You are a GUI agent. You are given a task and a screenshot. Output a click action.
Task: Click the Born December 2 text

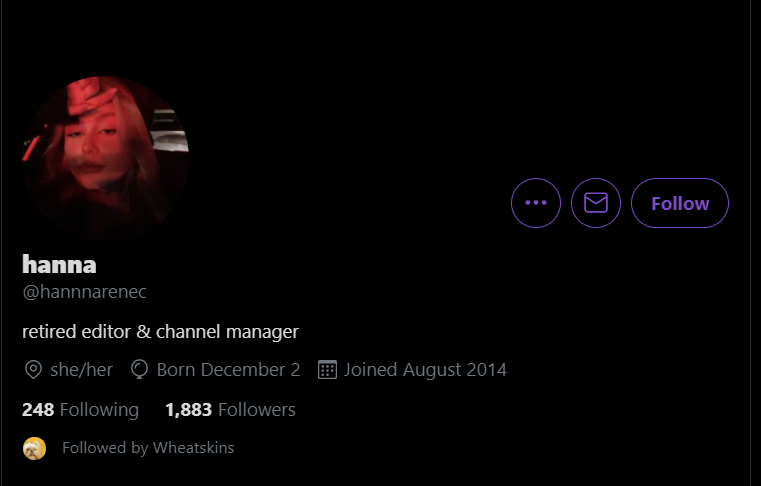(228, 369)
